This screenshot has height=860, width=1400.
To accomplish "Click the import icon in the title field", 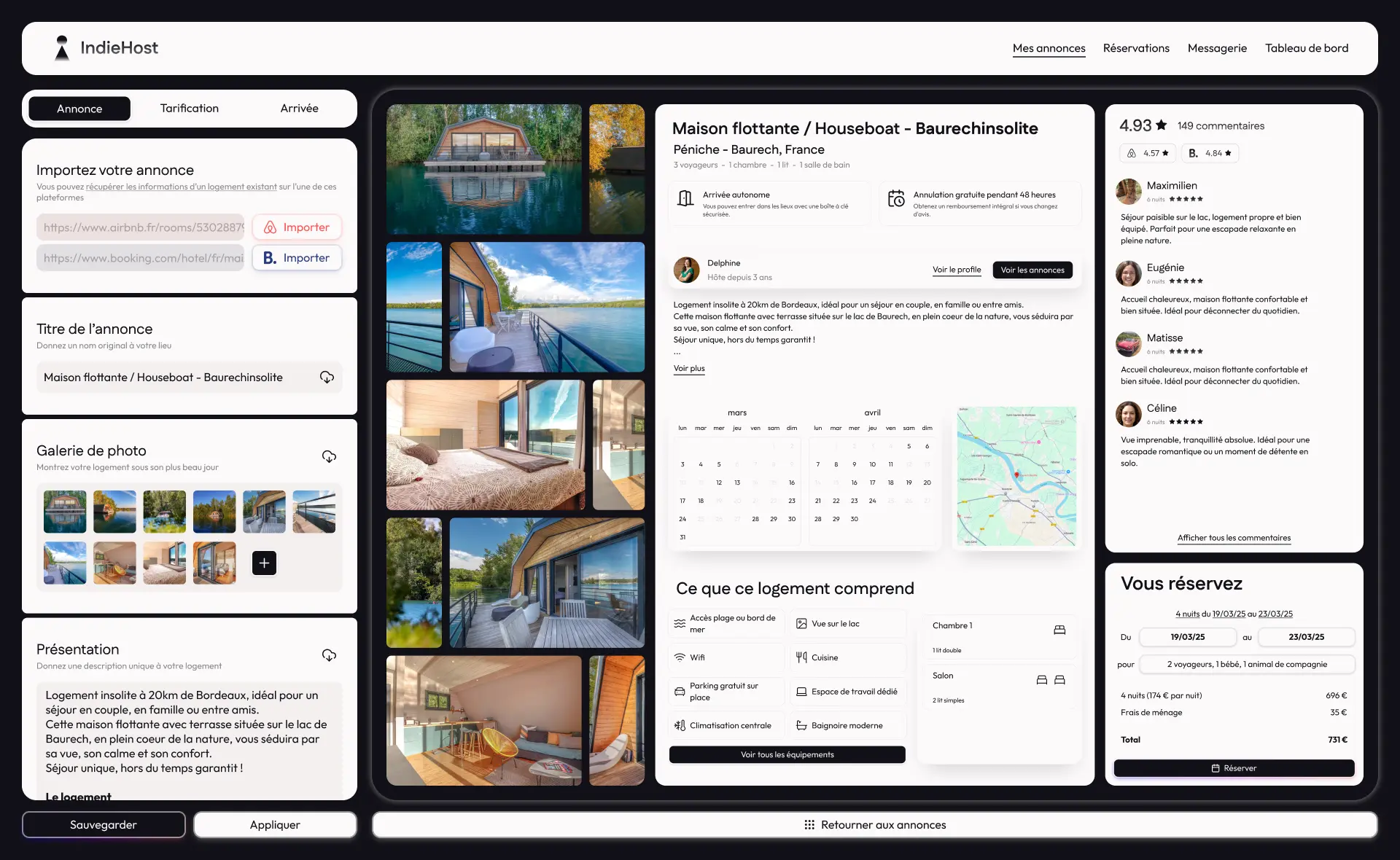I will click(327, 377).
